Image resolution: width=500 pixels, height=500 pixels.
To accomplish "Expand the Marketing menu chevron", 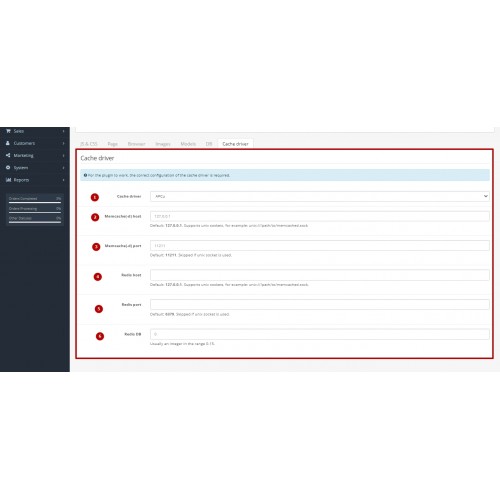I will click(x=63, y=156).
